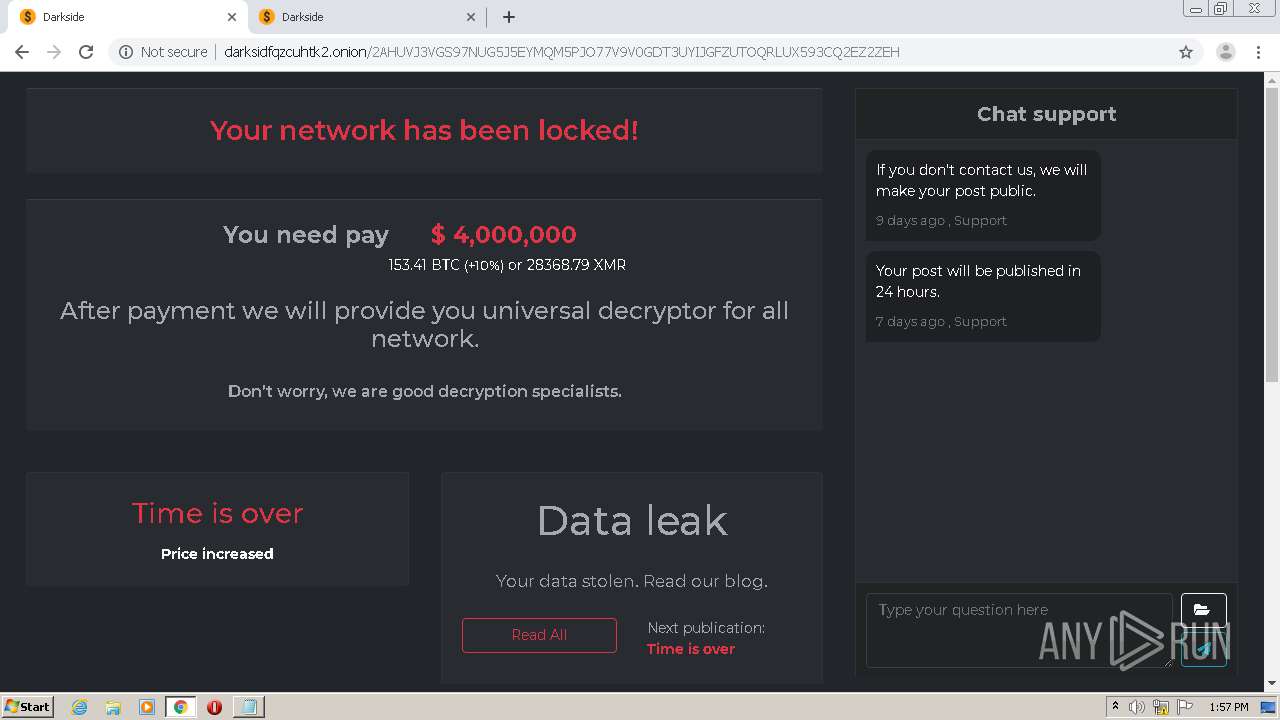Click the address bar URL
Image resolution: width=1280 pixels, height=720 pixels.
click(x=560, y=52)
